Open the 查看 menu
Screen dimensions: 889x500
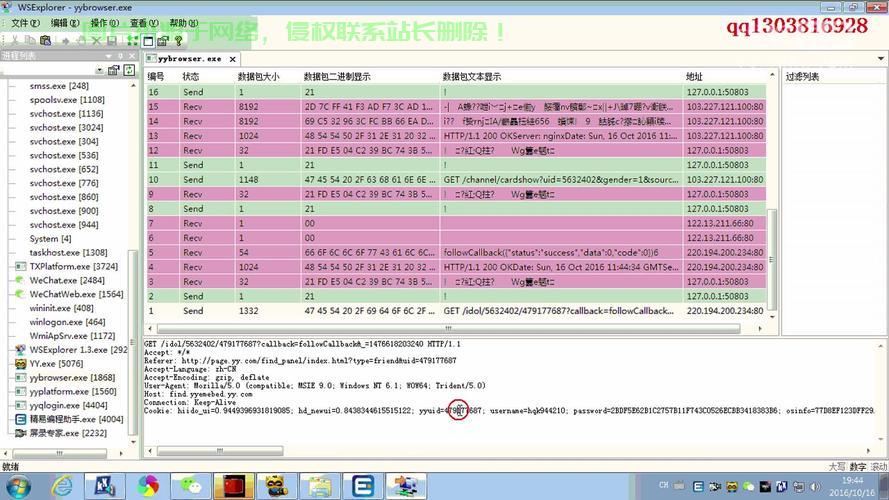[x=143, y=23]
